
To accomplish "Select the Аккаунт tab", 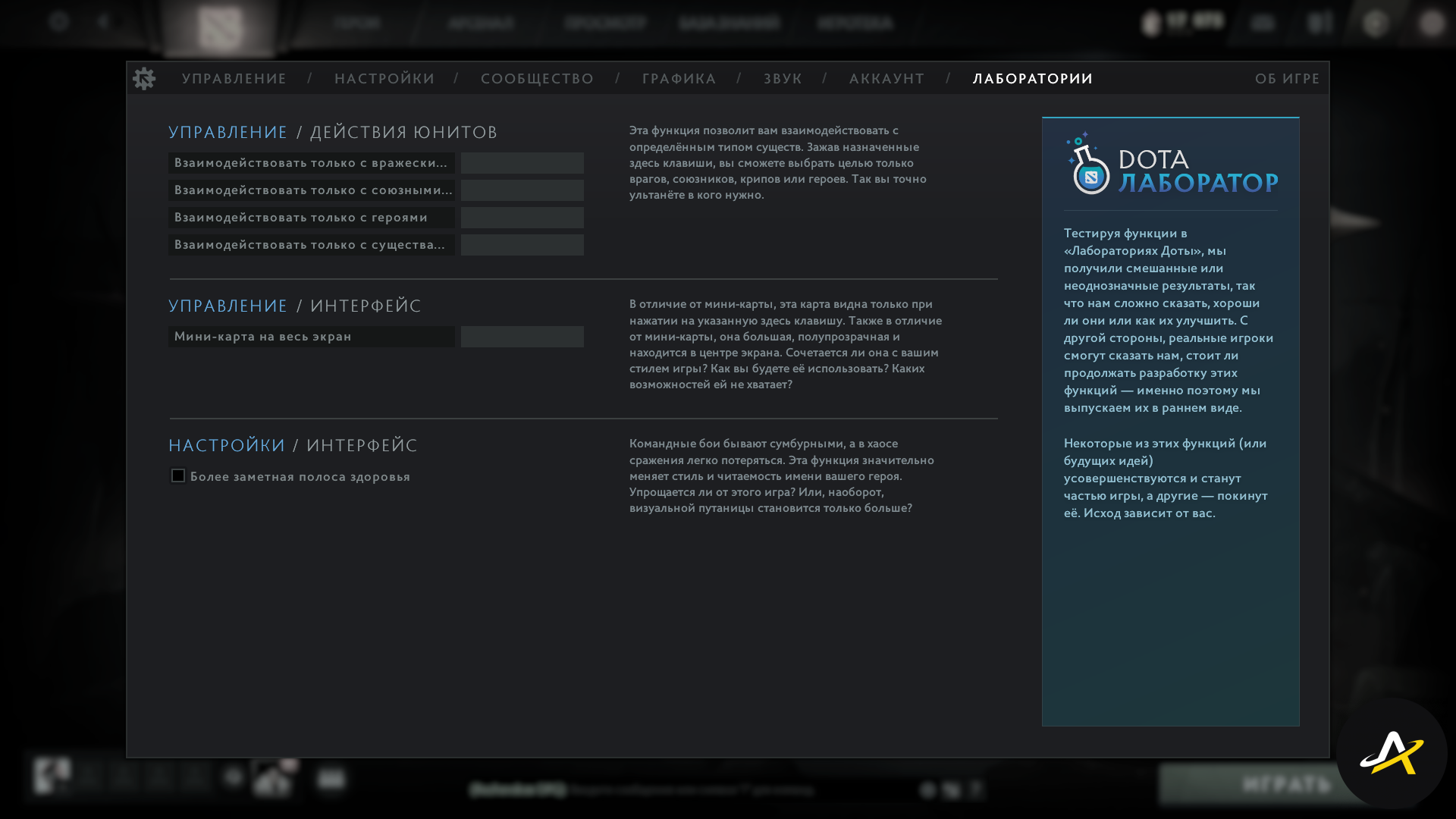I will (x=887, y=79).
